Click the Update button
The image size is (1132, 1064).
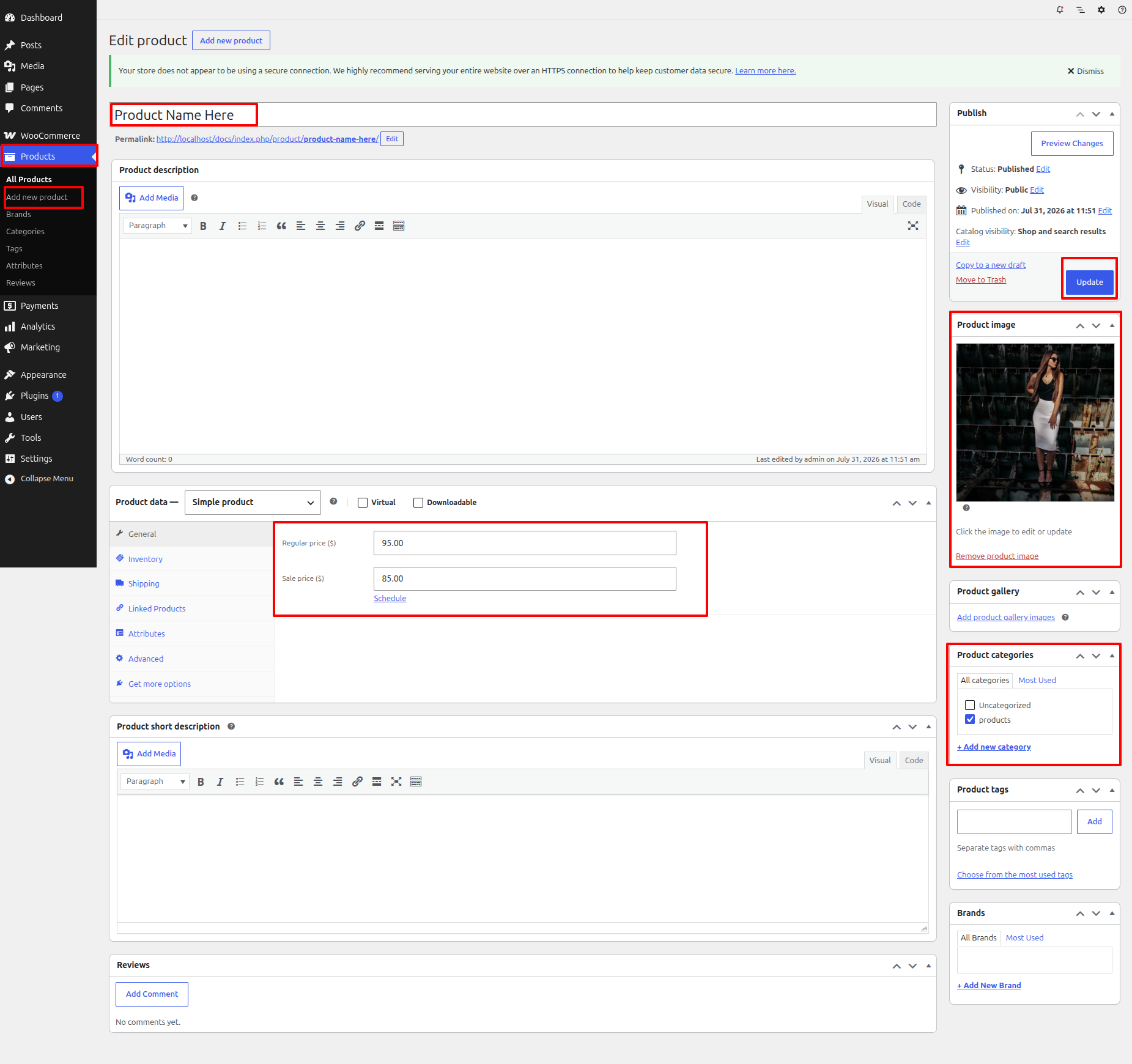[x=1090, y=282]
